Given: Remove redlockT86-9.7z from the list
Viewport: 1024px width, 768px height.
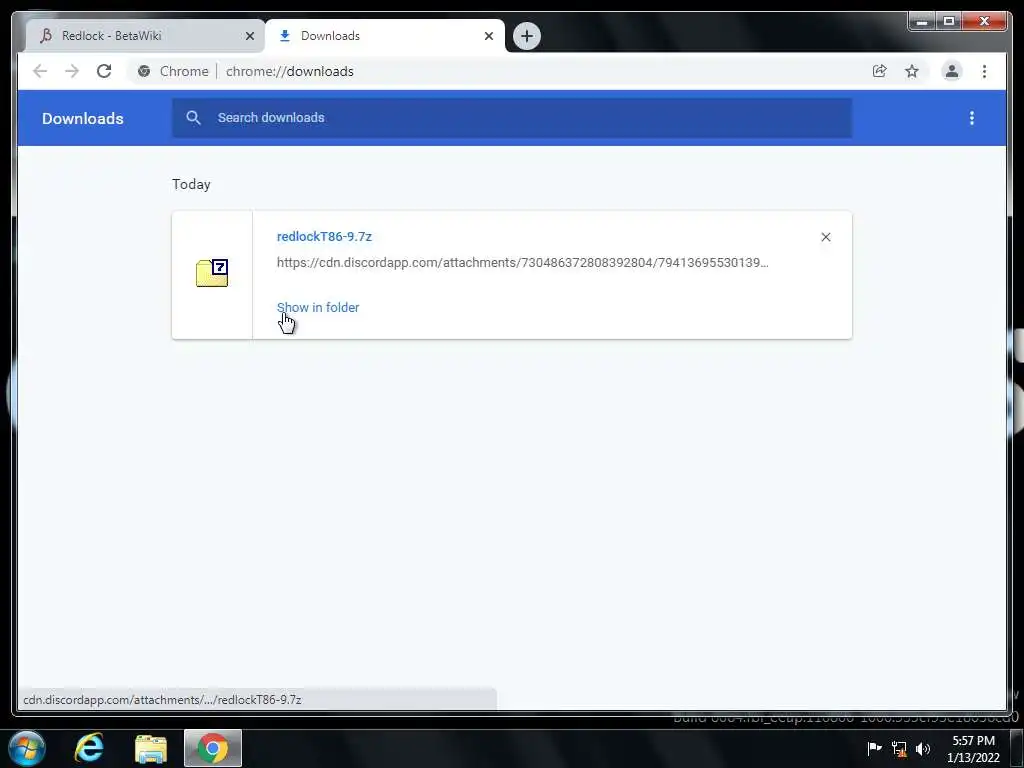Looking at the screenshot, I should coord(825,237).
